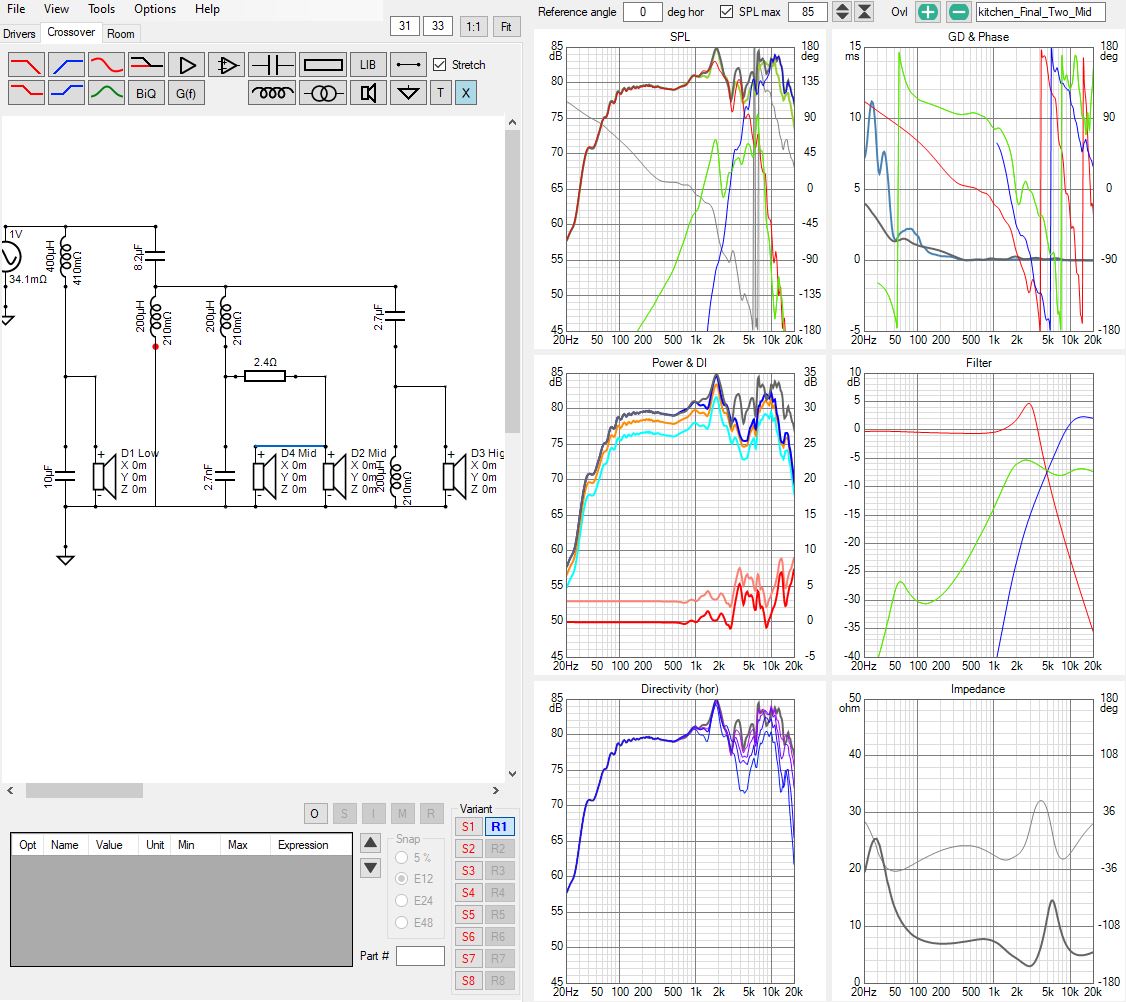The height and width of the screenshot is (1002, 1126).
Task: Uncheck the SPL max checkbox
Action: point(726,11)
